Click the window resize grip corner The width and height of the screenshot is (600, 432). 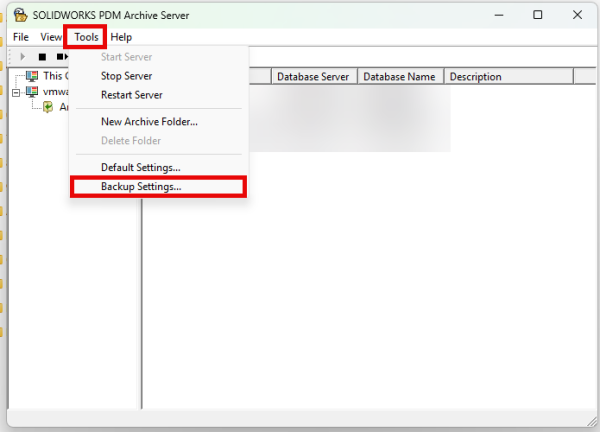tap(592, 421)
